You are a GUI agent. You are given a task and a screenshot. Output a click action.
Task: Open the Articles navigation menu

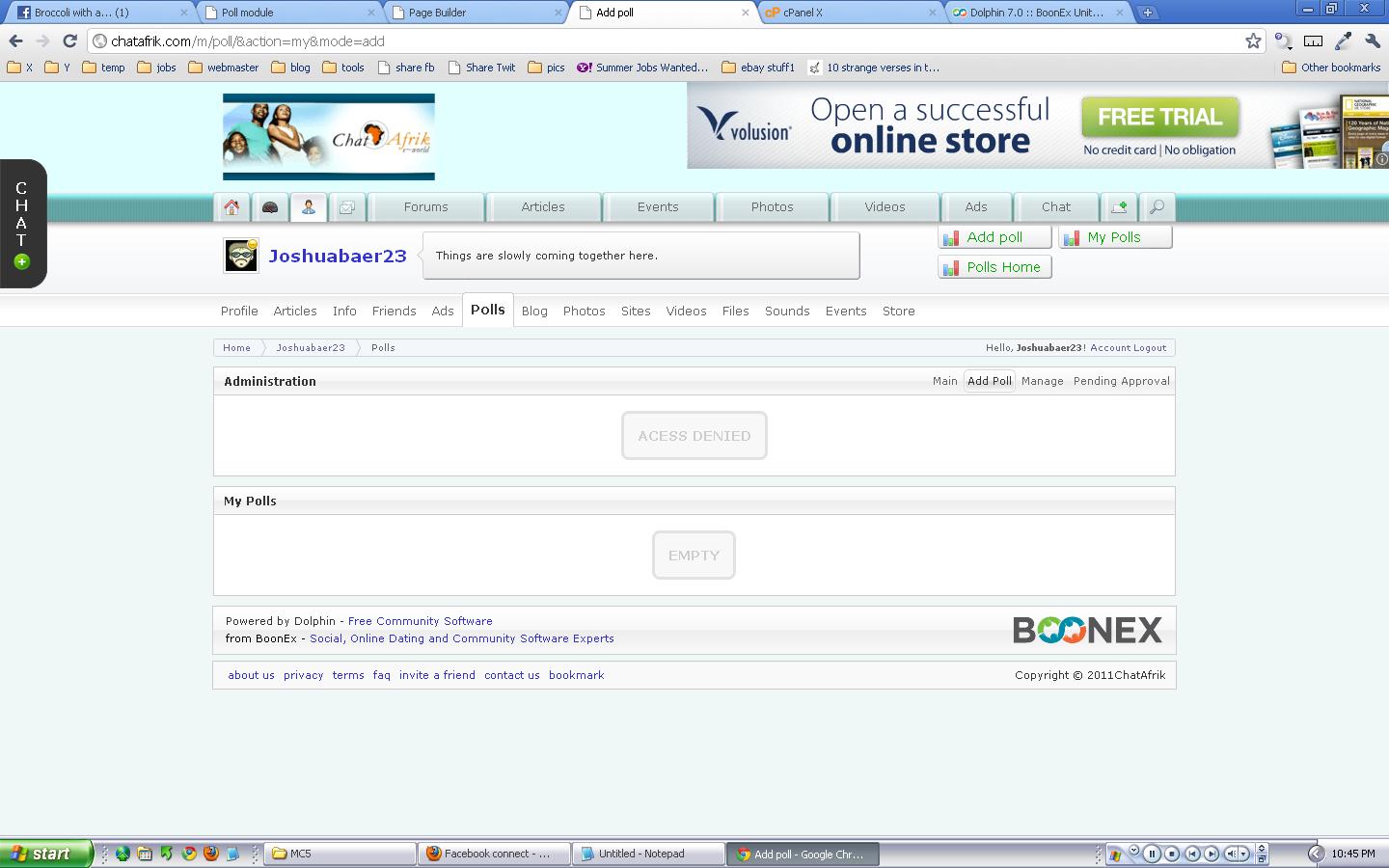click(543, 207)
